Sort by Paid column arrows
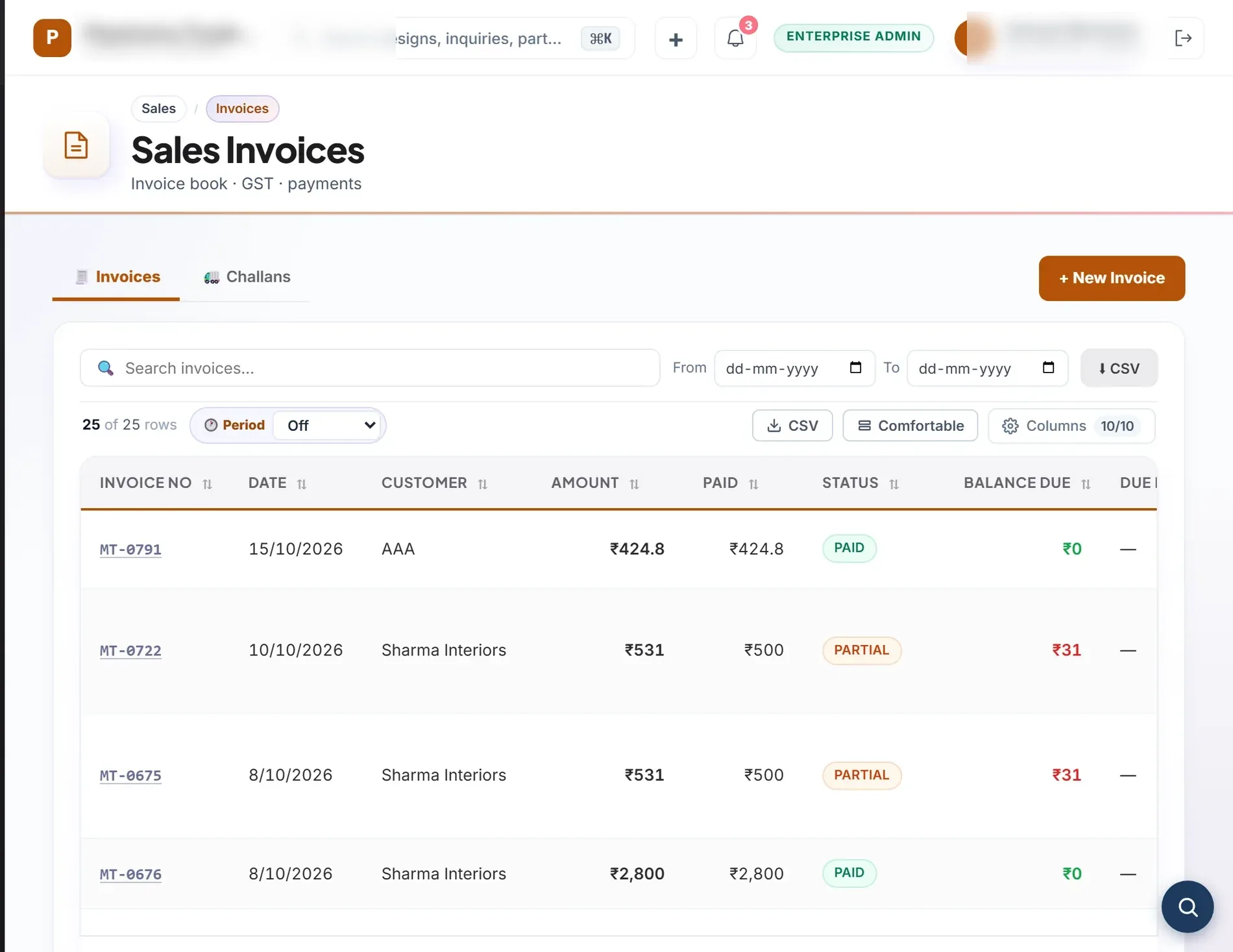The image size is (1233, 952). 753,484
